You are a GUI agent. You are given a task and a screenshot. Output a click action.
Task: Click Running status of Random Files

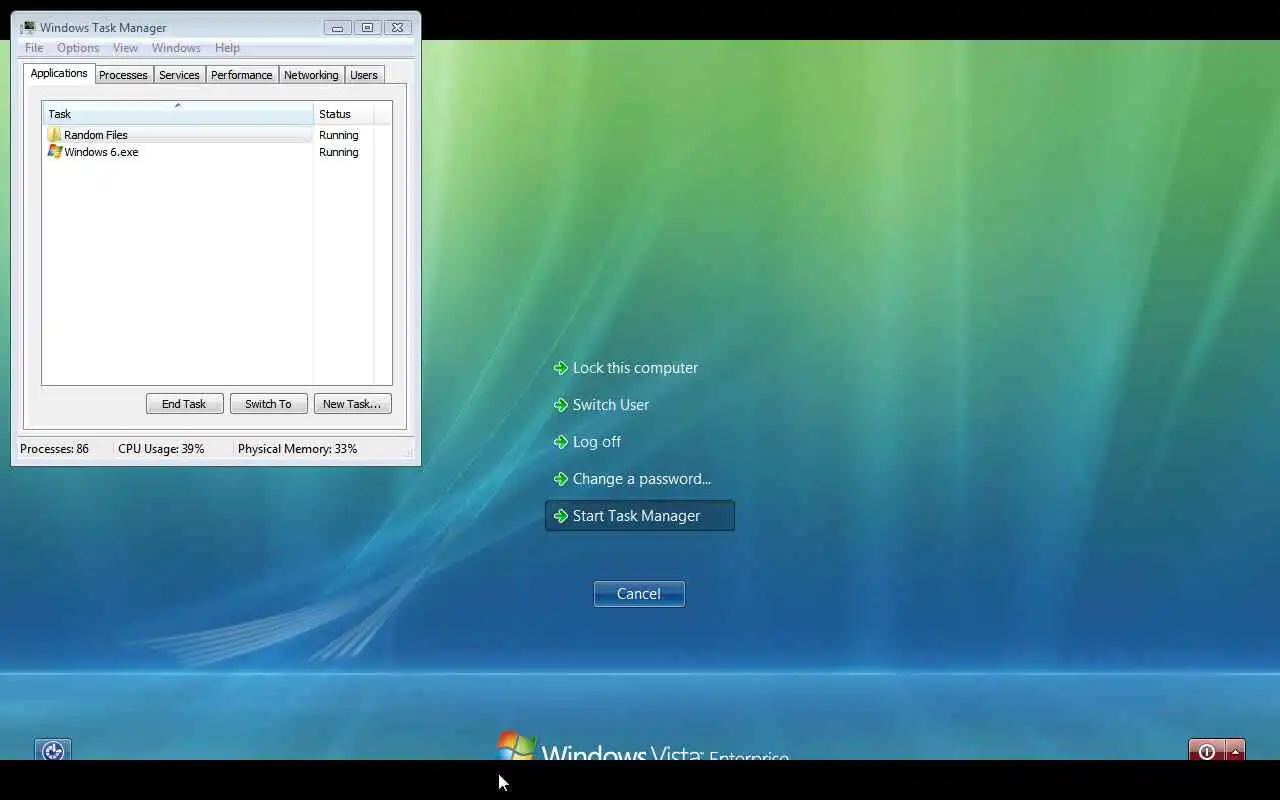[x=339, y=135]
